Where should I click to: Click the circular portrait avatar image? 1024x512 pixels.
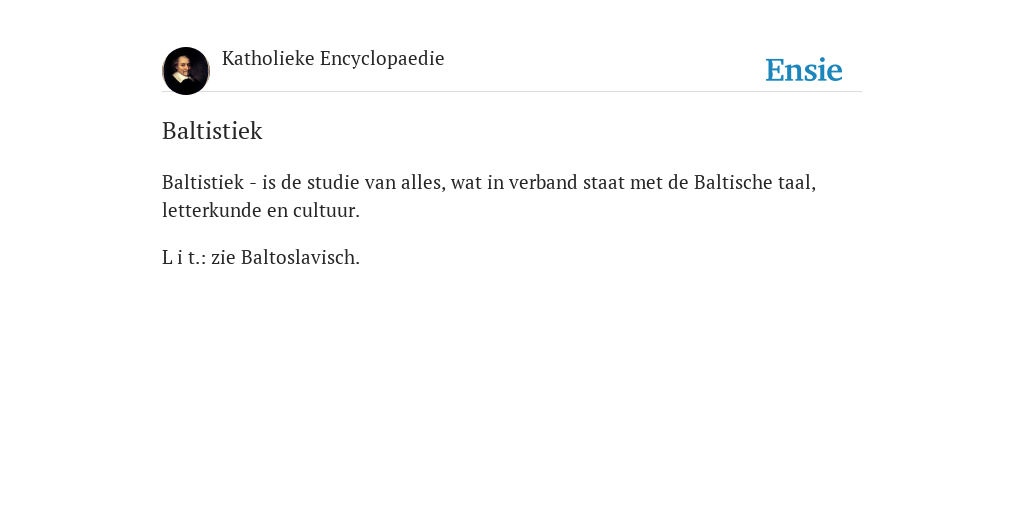(x=185, y=71)
